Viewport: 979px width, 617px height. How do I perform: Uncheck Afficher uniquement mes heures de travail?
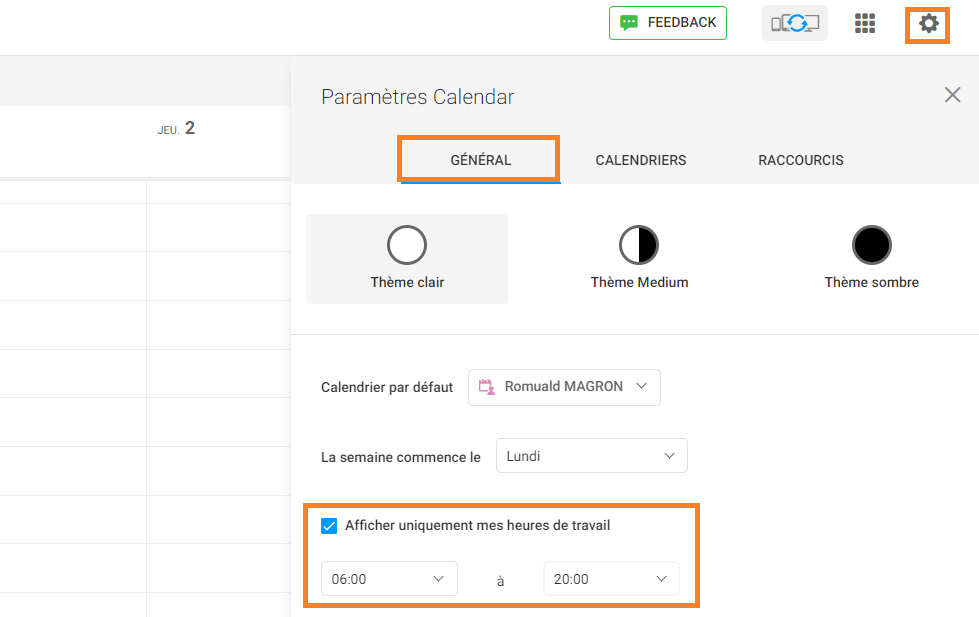tap(329, 526)
